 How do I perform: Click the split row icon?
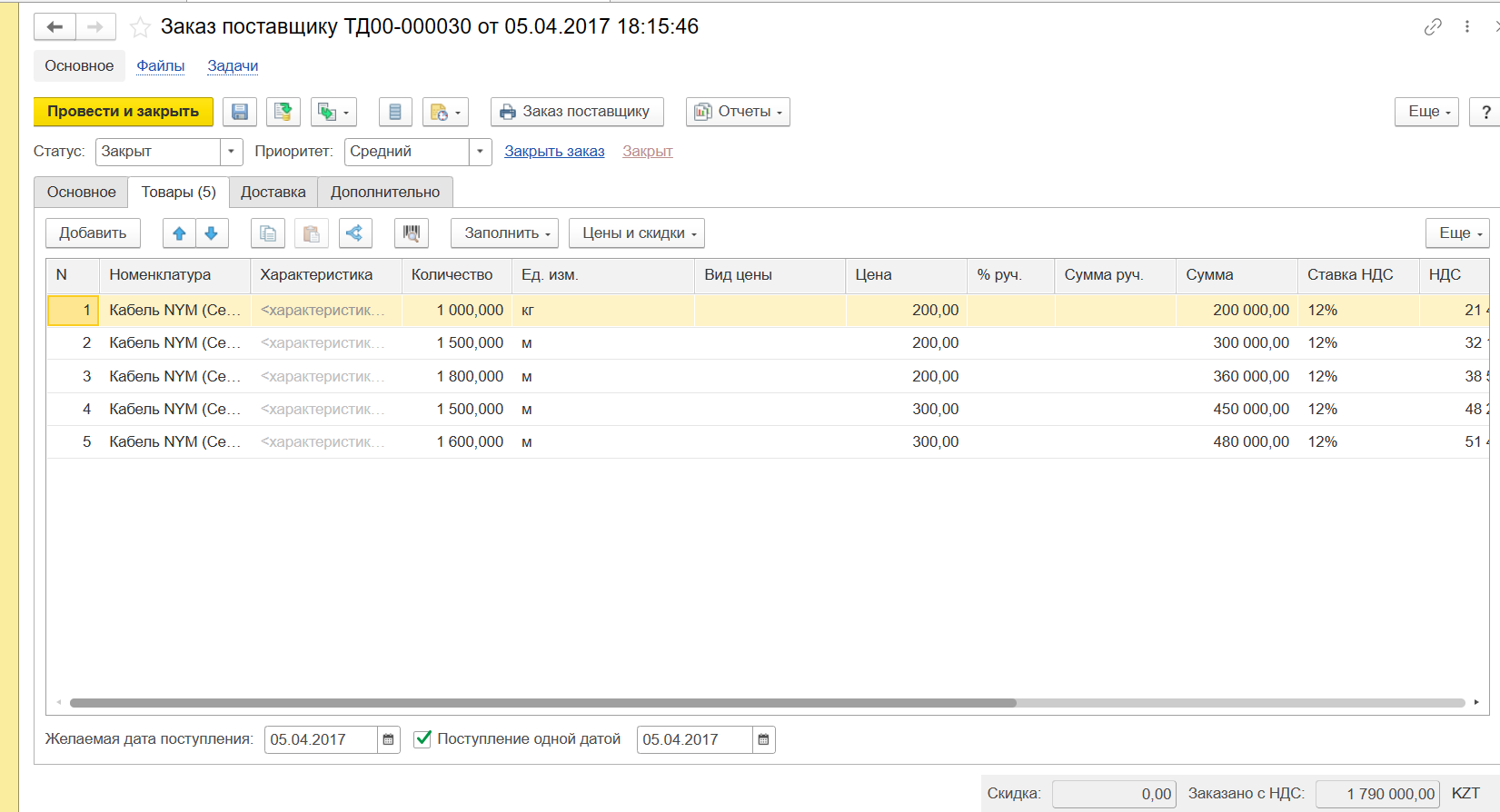355,233
